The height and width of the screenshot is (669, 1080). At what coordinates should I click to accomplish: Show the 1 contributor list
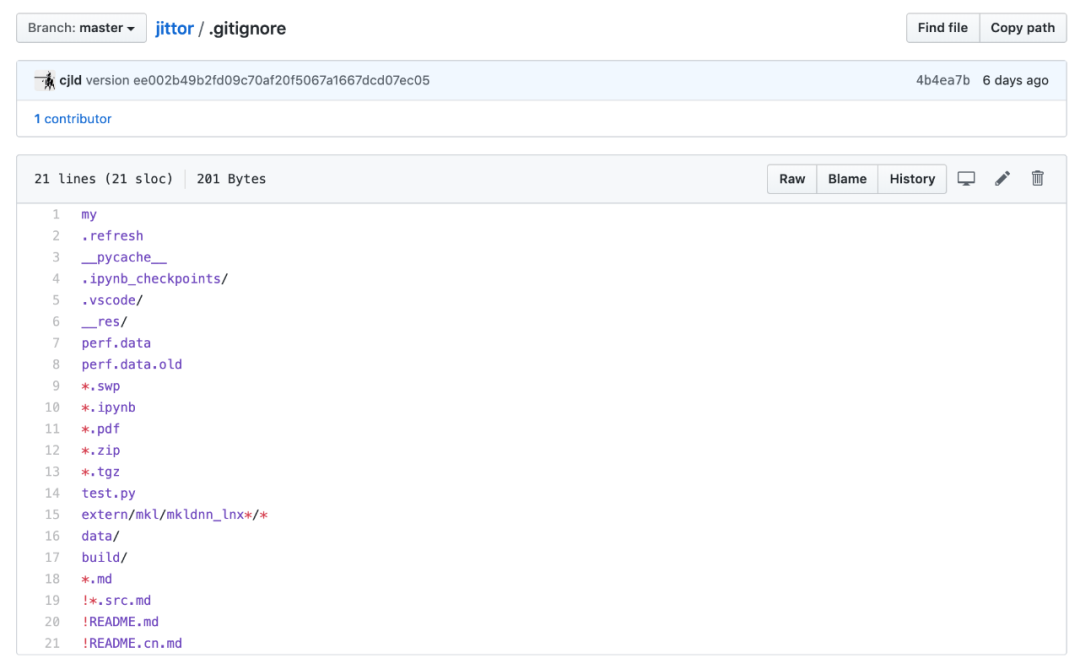point(73,119)
